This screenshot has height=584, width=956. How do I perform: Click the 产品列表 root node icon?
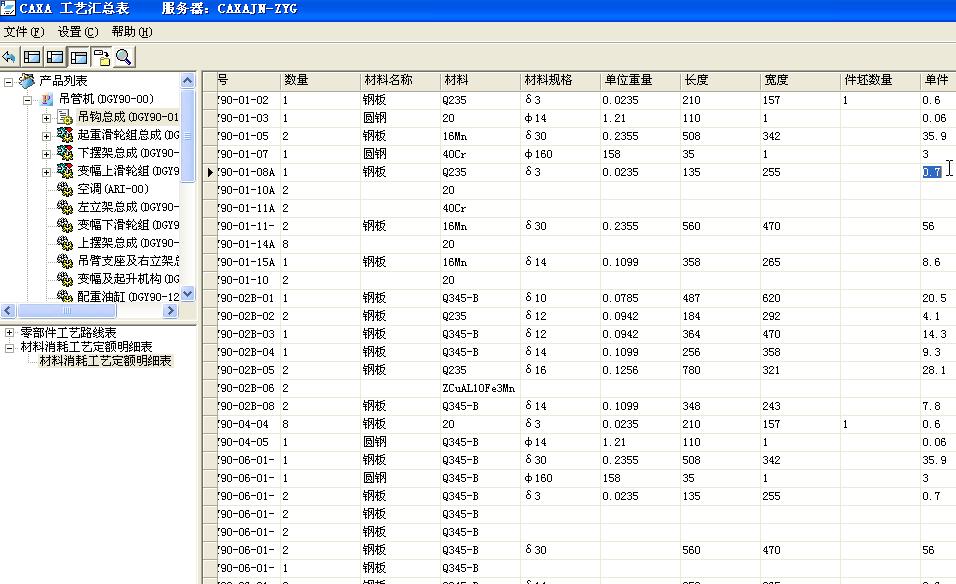point(27,81)
